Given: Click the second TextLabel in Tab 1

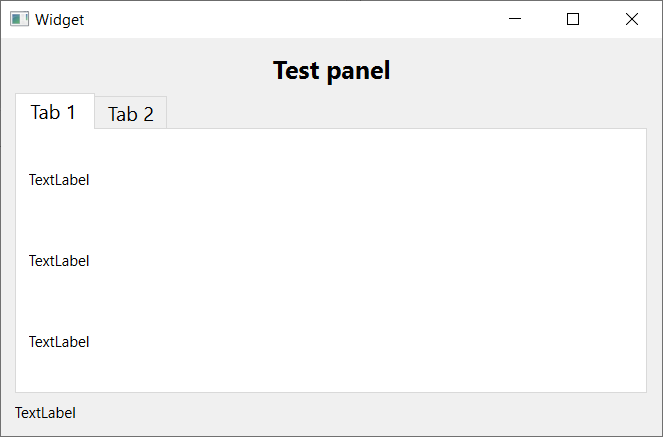Looking at the screenshot, I should click(59, 261).
